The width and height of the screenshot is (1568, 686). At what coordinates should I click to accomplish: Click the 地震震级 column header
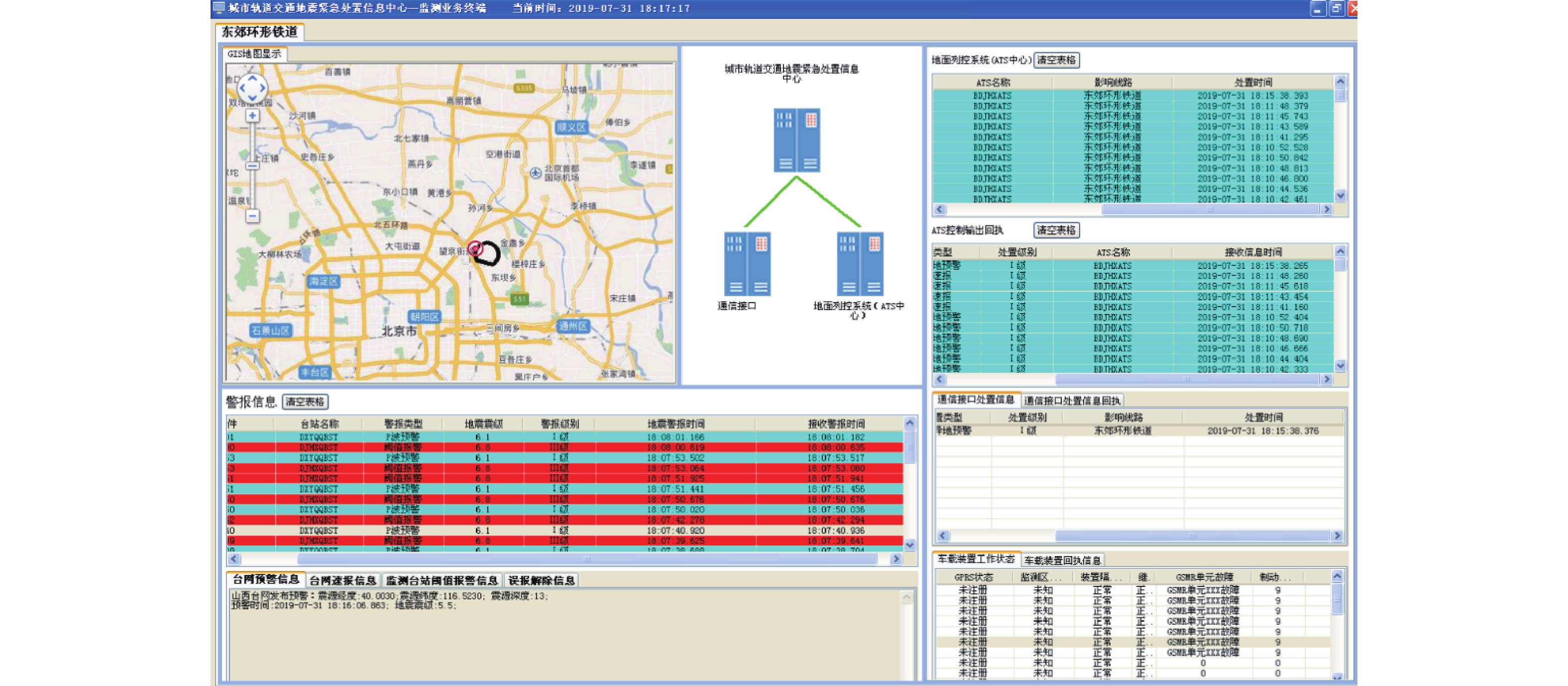pos(483,424)
